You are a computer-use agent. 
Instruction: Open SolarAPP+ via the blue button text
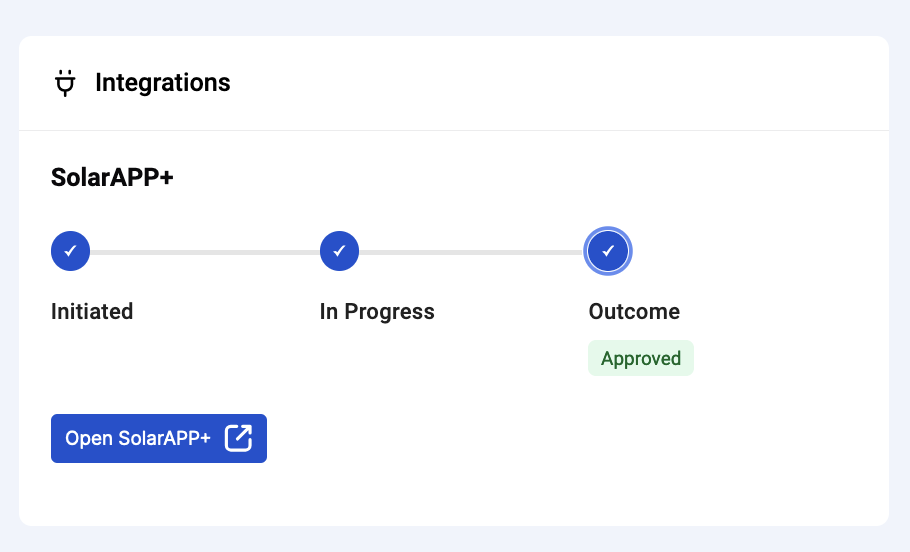tap(138, 438)
